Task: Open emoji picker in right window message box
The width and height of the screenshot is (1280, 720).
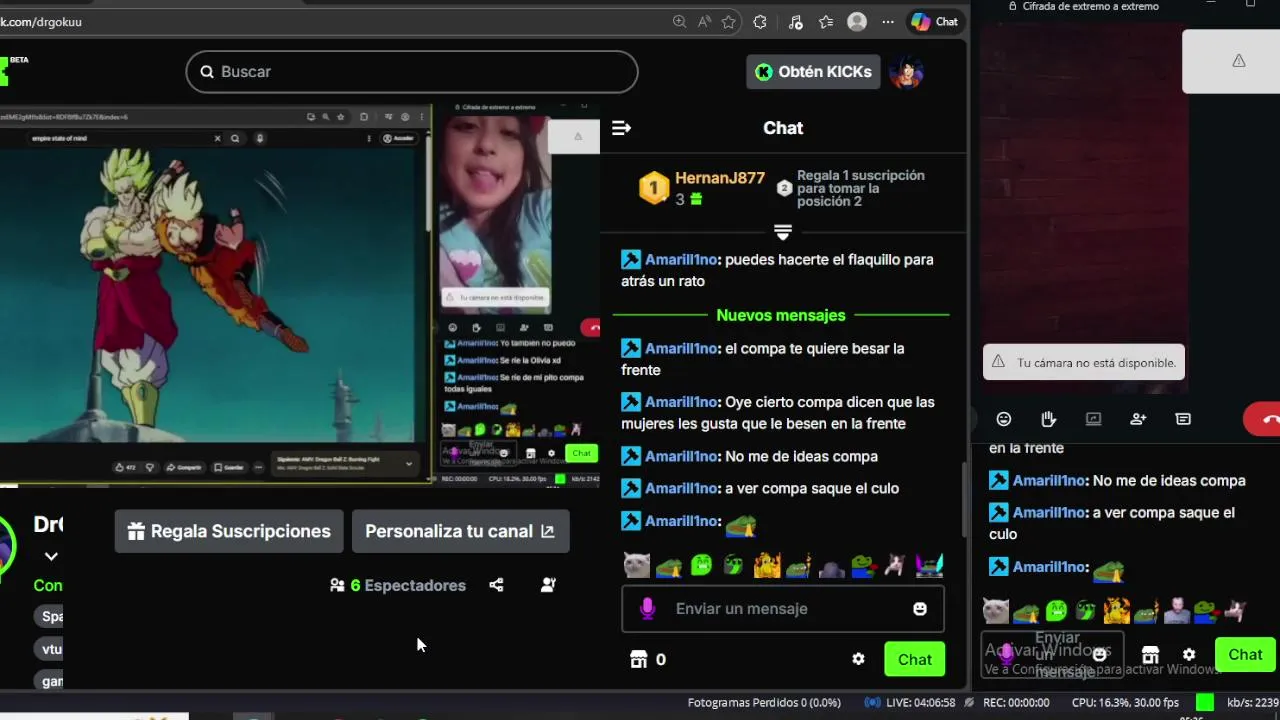Action: [1100, 654]
